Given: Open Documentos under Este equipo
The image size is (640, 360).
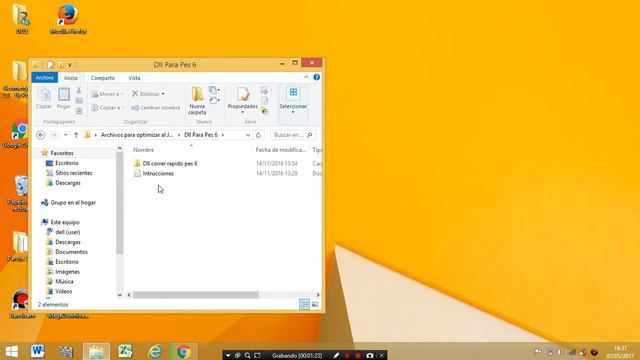Looking at the screenshot, I should (x=71, y=252).
